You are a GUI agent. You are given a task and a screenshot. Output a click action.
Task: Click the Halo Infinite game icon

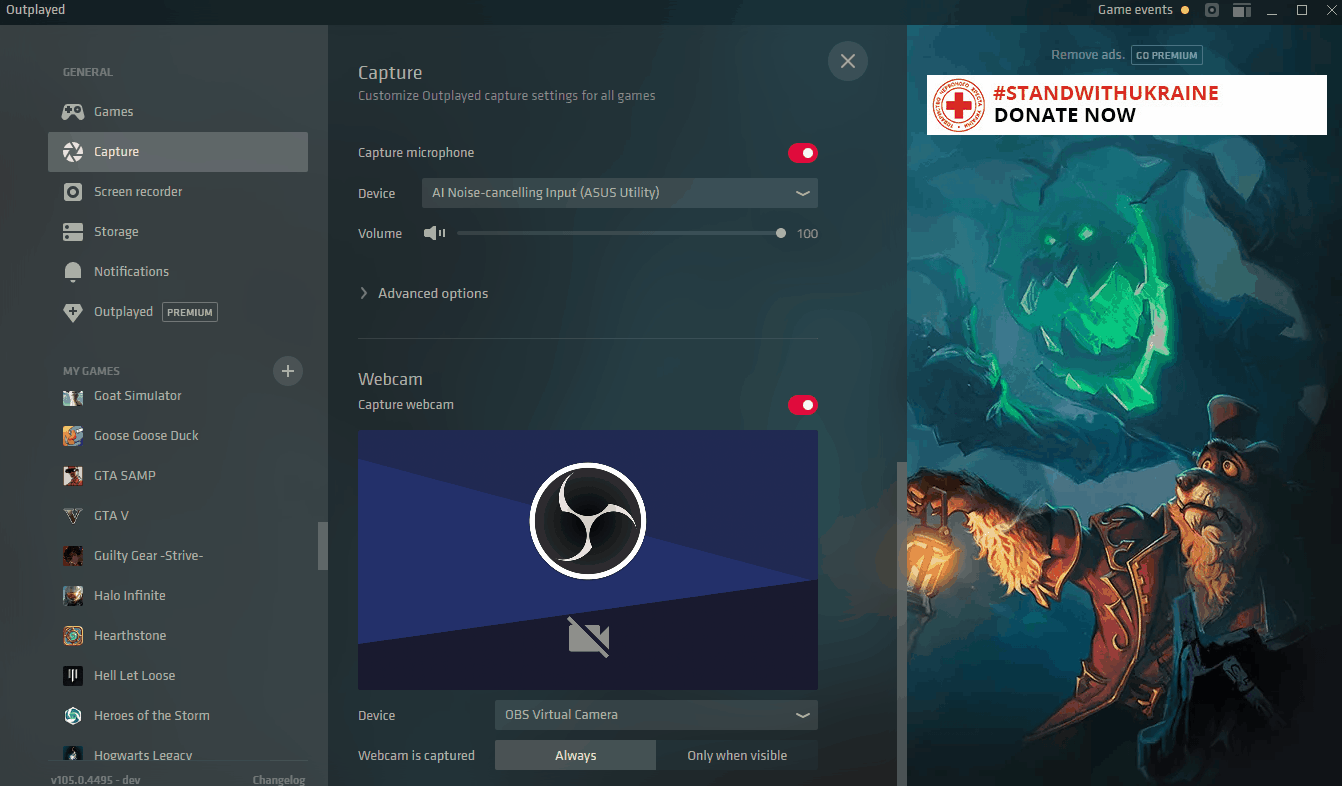click(73, 596)
